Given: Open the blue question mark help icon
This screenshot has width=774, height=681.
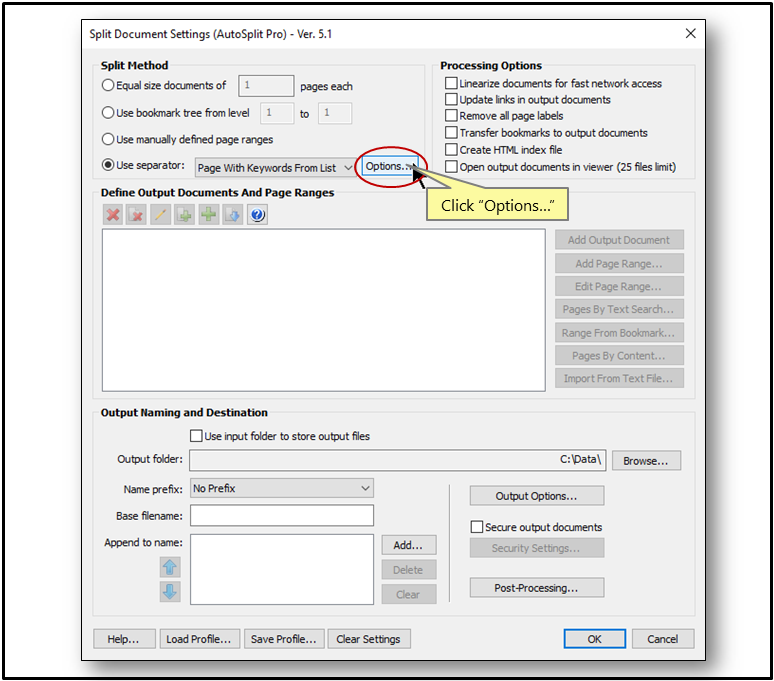Looking at the screenshot, I should point(257,215).
